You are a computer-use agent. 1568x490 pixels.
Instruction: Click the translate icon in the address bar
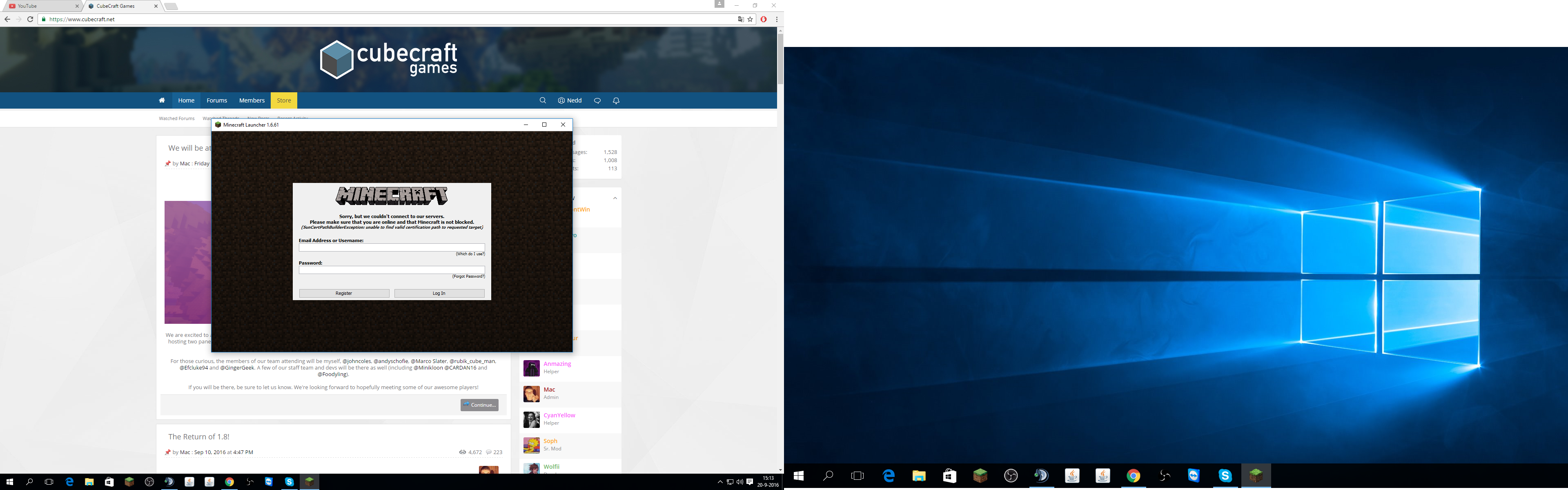pos(741,20)
